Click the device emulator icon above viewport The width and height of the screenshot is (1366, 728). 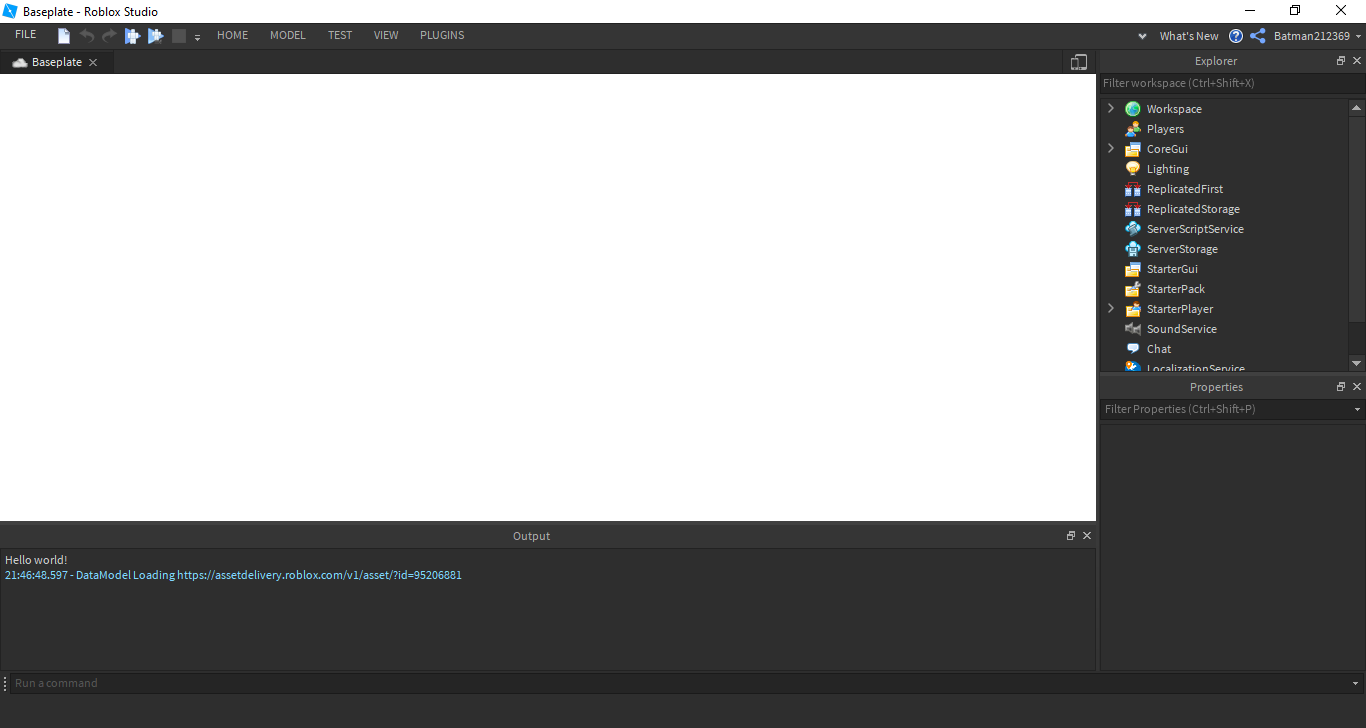point(1078,62)
